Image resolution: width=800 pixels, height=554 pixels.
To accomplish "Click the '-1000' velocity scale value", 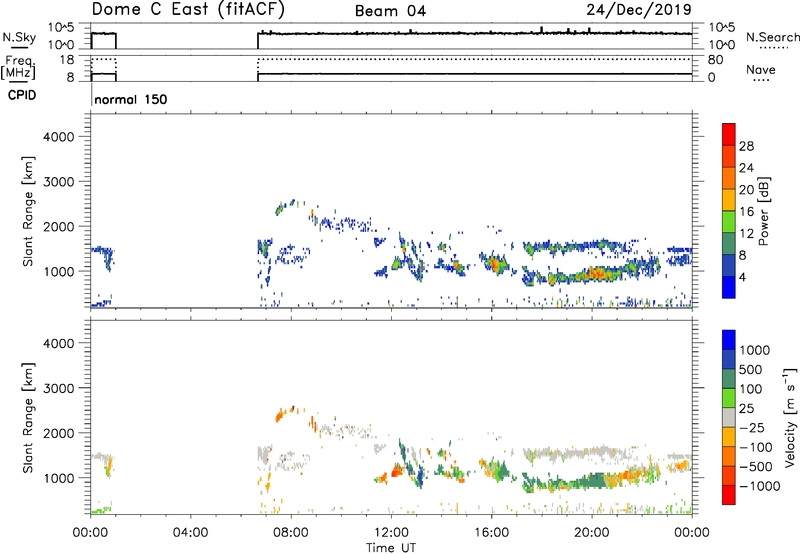I will [x=760, y=486].
